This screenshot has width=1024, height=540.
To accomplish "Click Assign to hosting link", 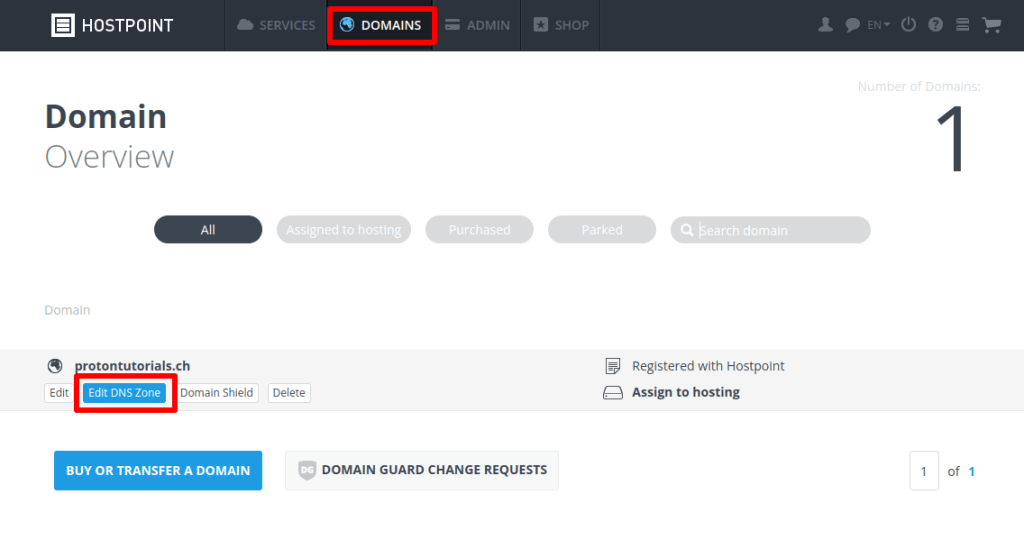I will (686, 392).
